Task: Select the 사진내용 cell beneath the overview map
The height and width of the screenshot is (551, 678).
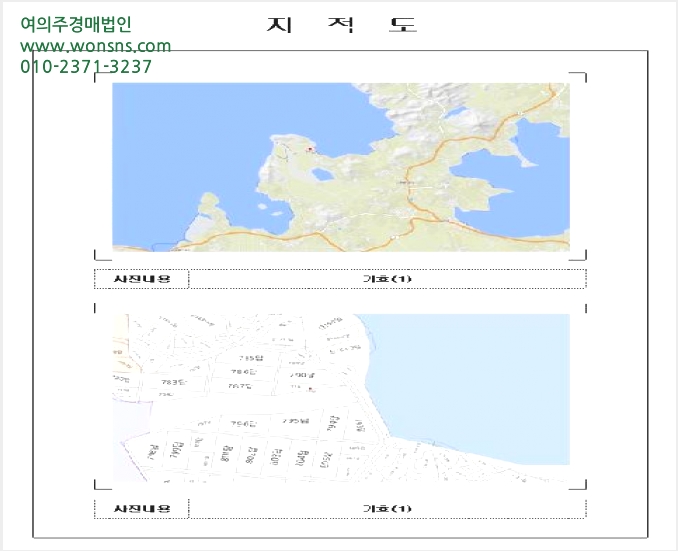Action: [142, 279]
